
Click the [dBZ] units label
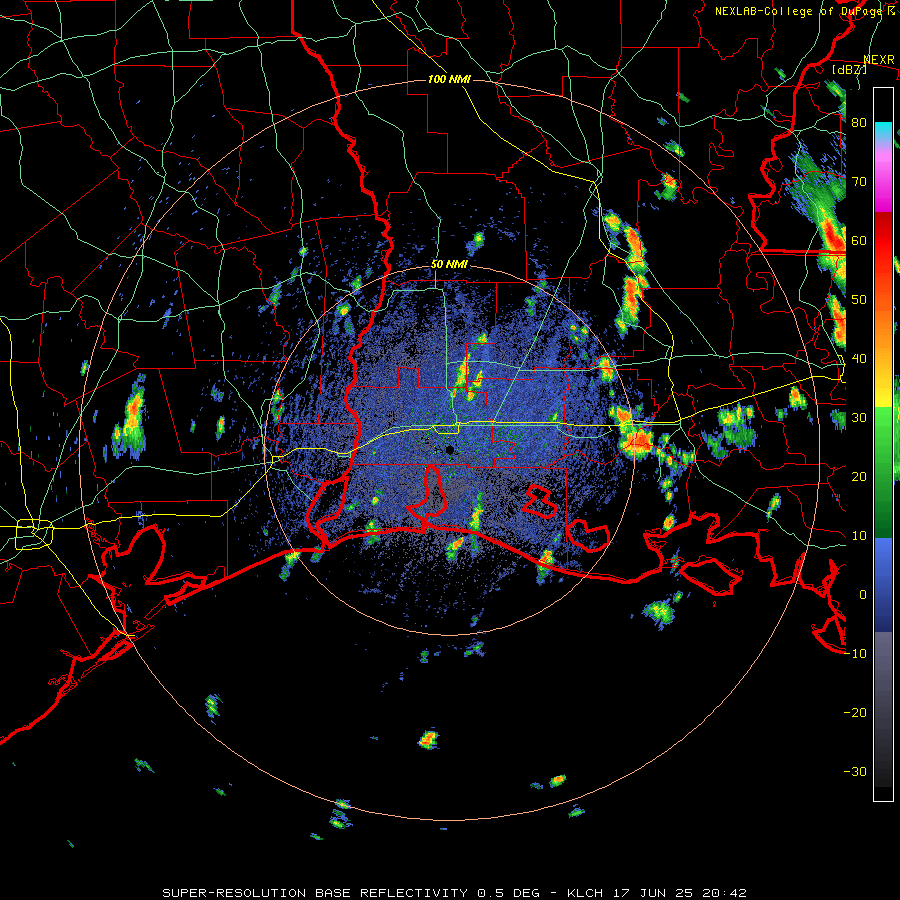[x=849, y=69]
